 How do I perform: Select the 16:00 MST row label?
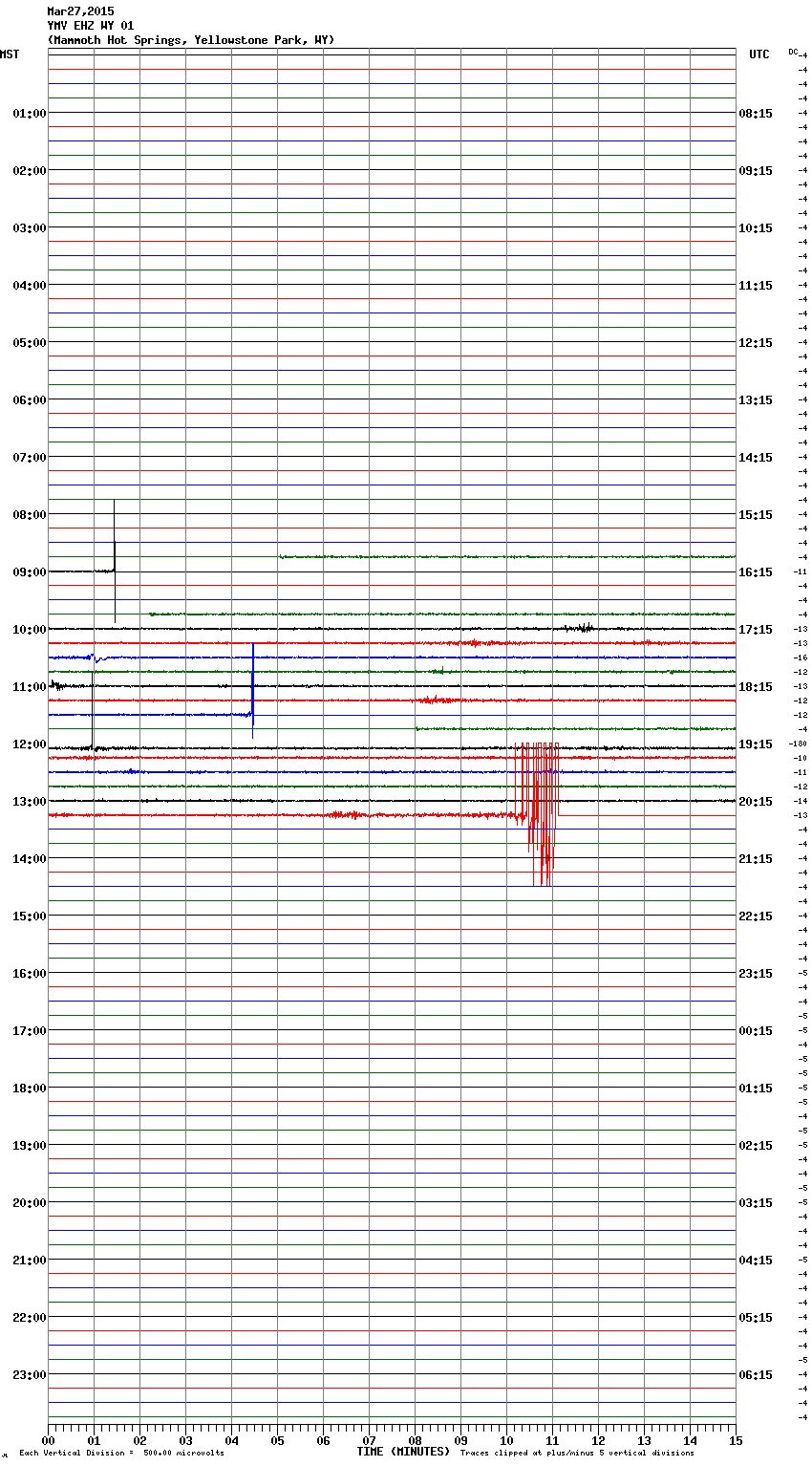[x=30, y=974]
